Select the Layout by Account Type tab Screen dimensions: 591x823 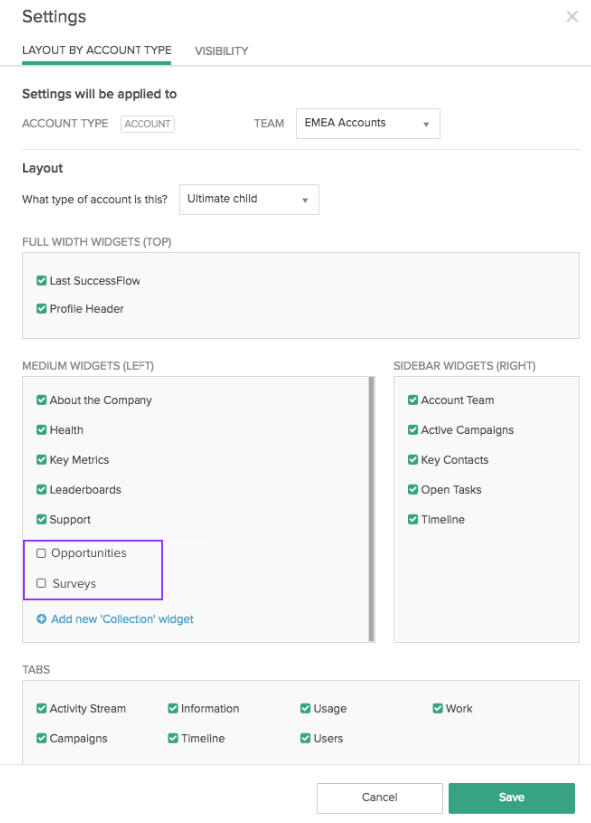[97, 50]
